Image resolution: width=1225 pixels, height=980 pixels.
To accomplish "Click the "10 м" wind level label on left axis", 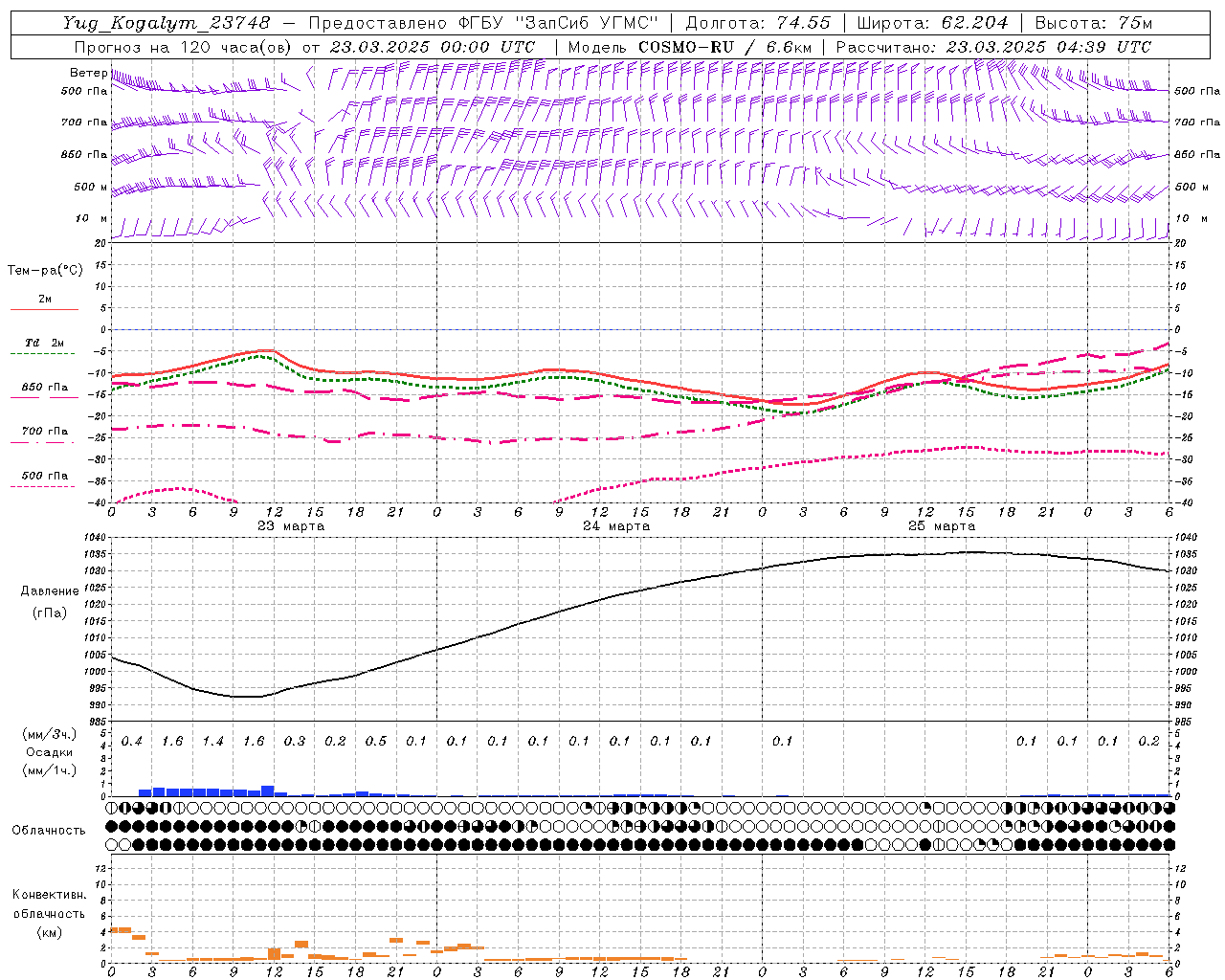I will pyautogui.click(x=92, y=218).
